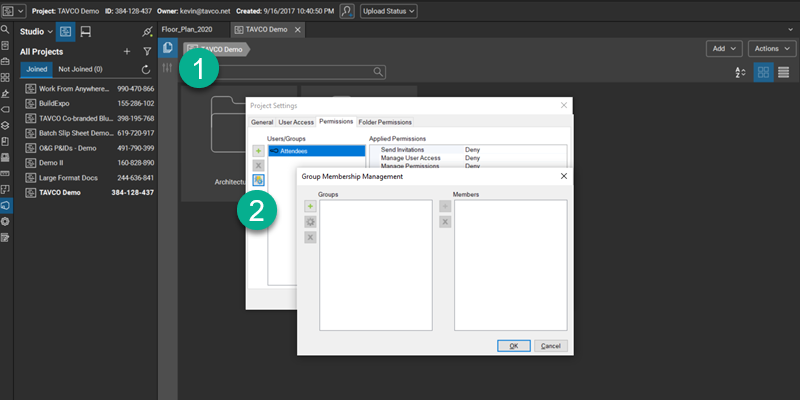The width and height of the screenshot is (800, 400).
Task: Switch to Studio Sessions view icon
Action: [86, 32]
